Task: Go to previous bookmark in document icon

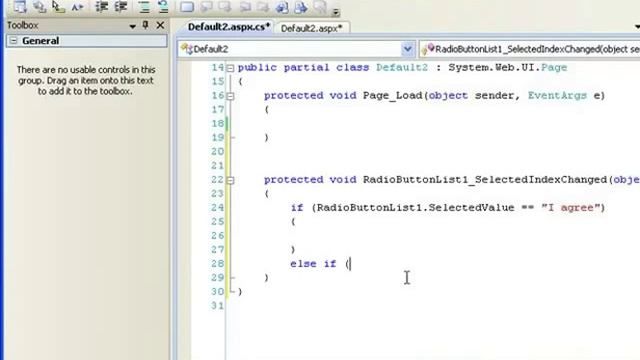Action: 282,7
